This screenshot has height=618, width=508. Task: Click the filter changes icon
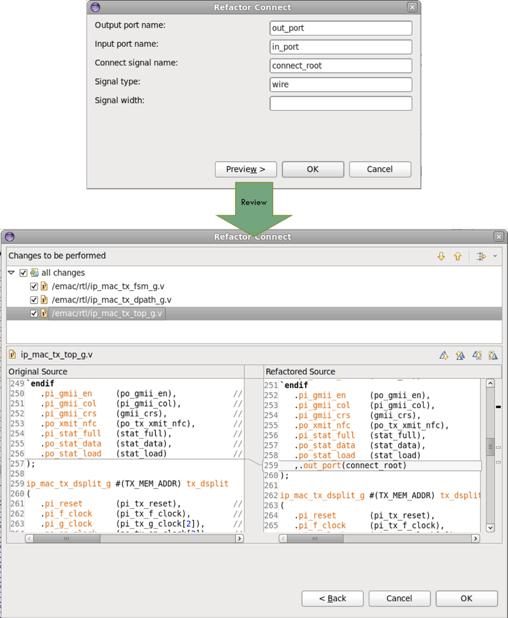point(481,257)
